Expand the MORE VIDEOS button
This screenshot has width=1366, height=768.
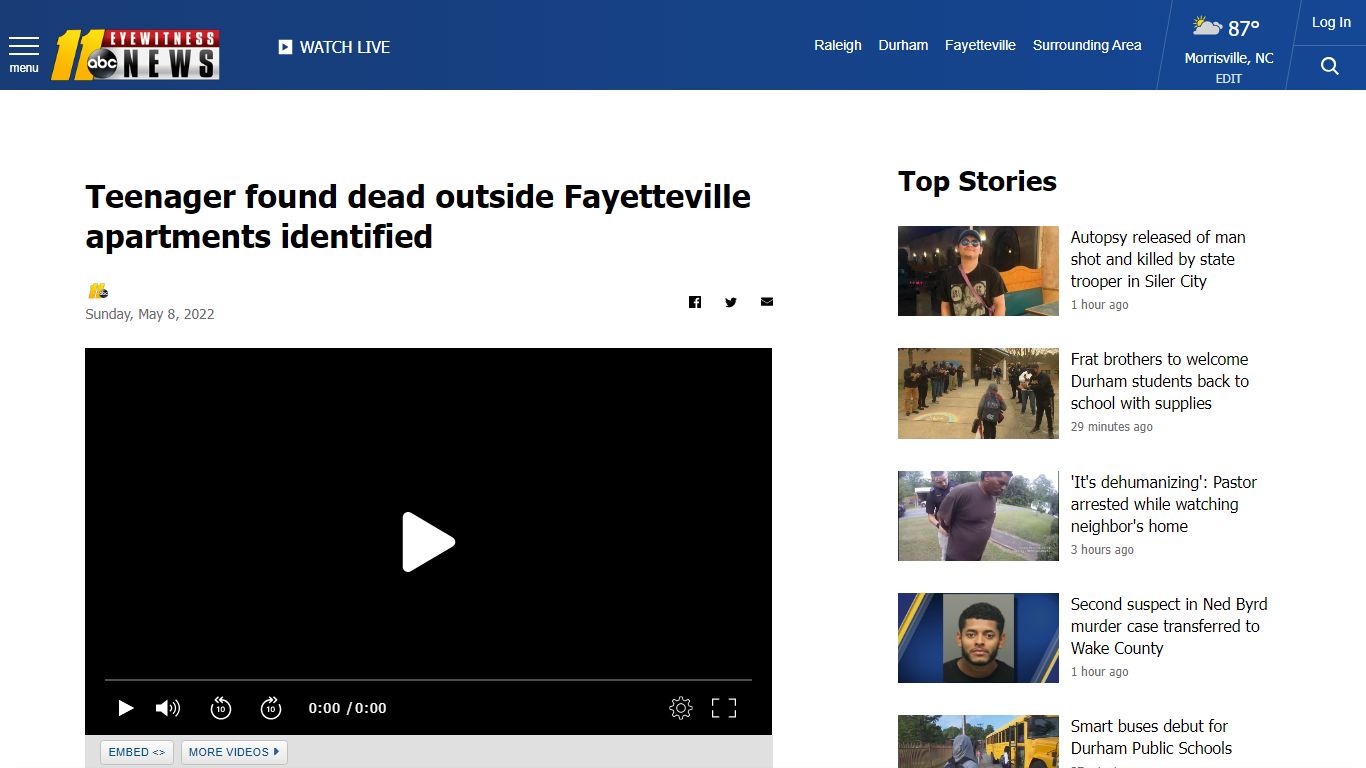click(x=234, y=752)
